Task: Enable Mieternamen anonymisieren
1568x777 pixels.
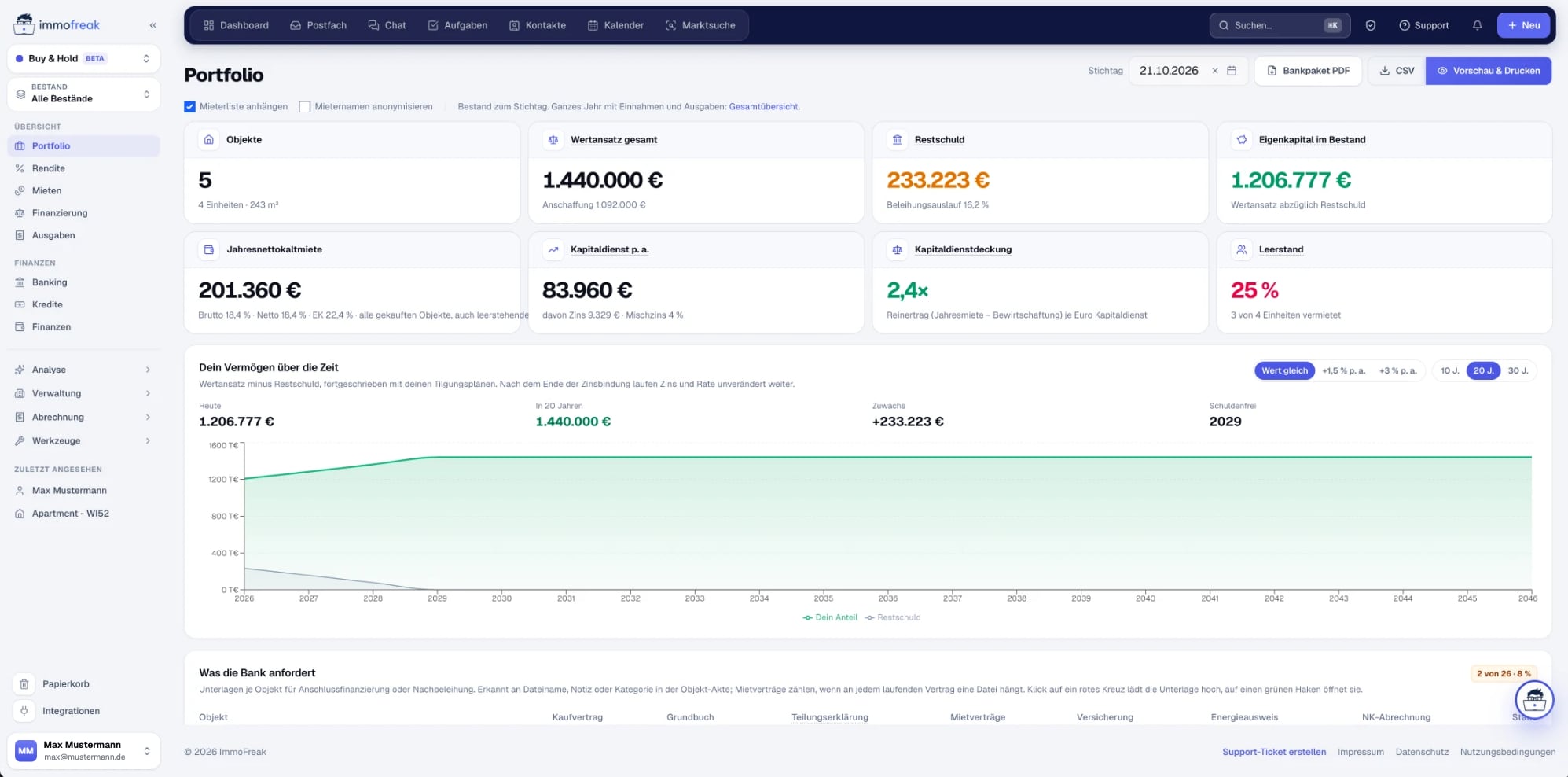Action: pyautogui.click(x=305, y=107)
